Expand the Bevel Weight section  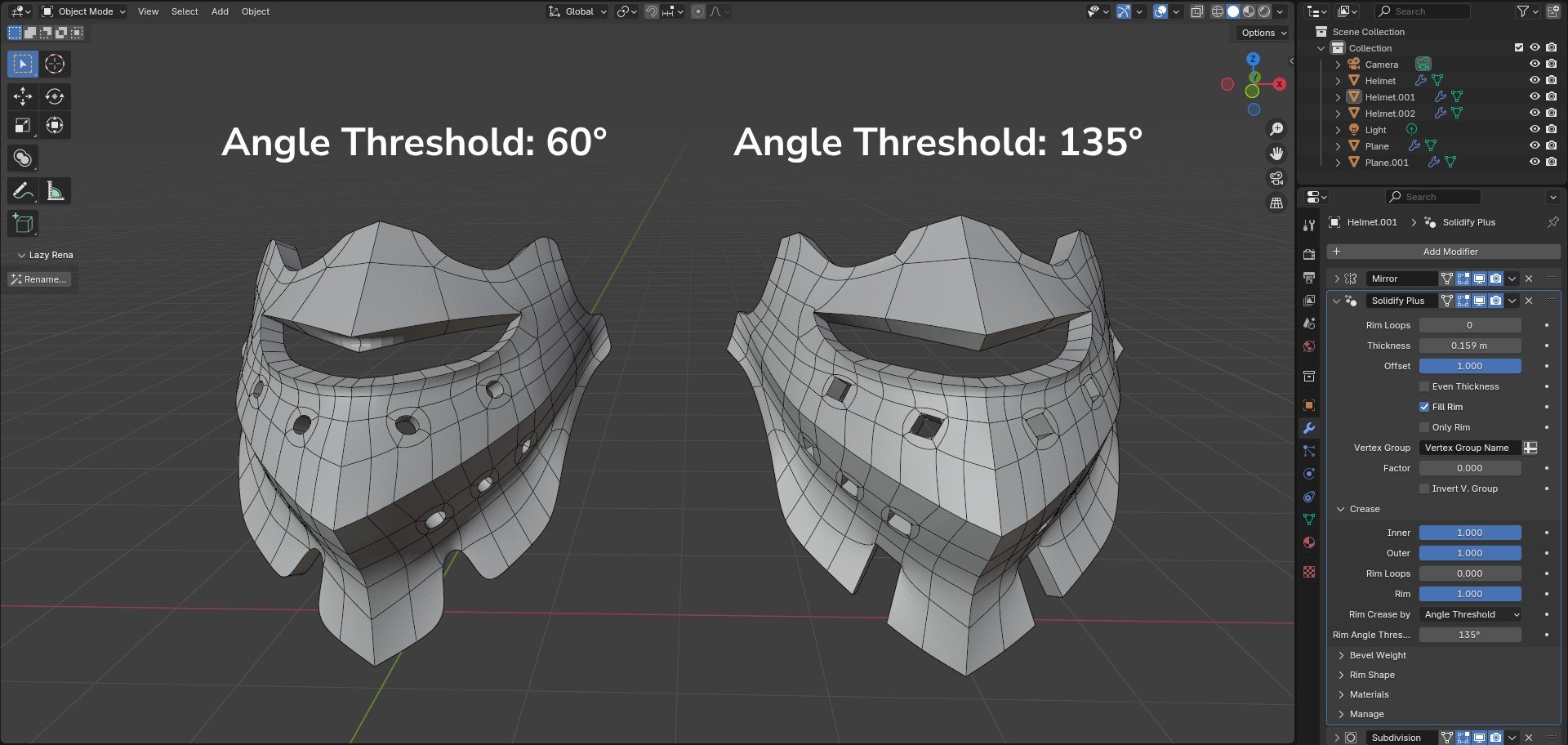point(1377,655)
